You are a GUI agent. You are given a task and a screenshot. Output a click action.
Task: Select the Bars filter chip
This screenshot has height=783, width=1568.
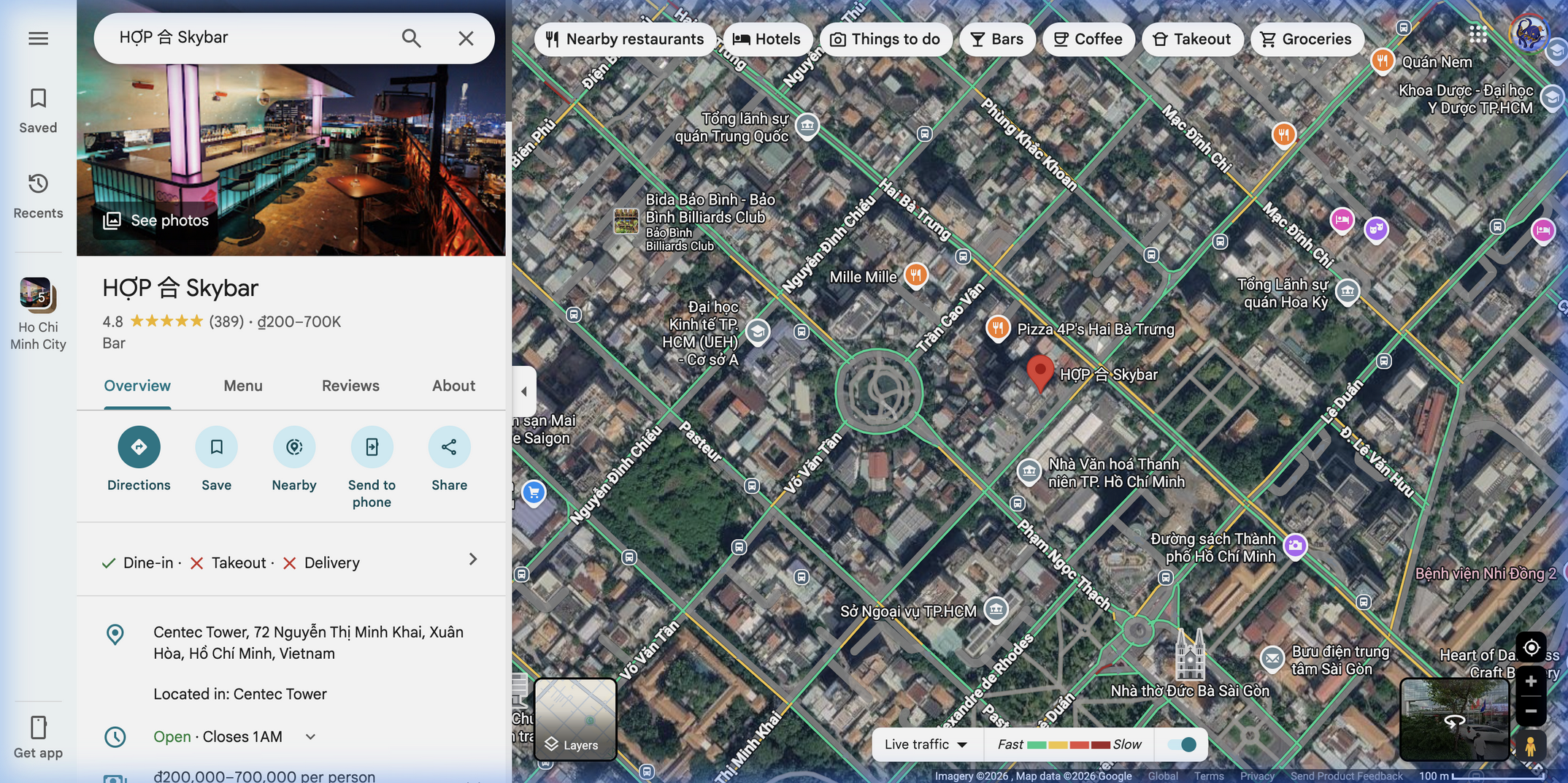(997, 39)
